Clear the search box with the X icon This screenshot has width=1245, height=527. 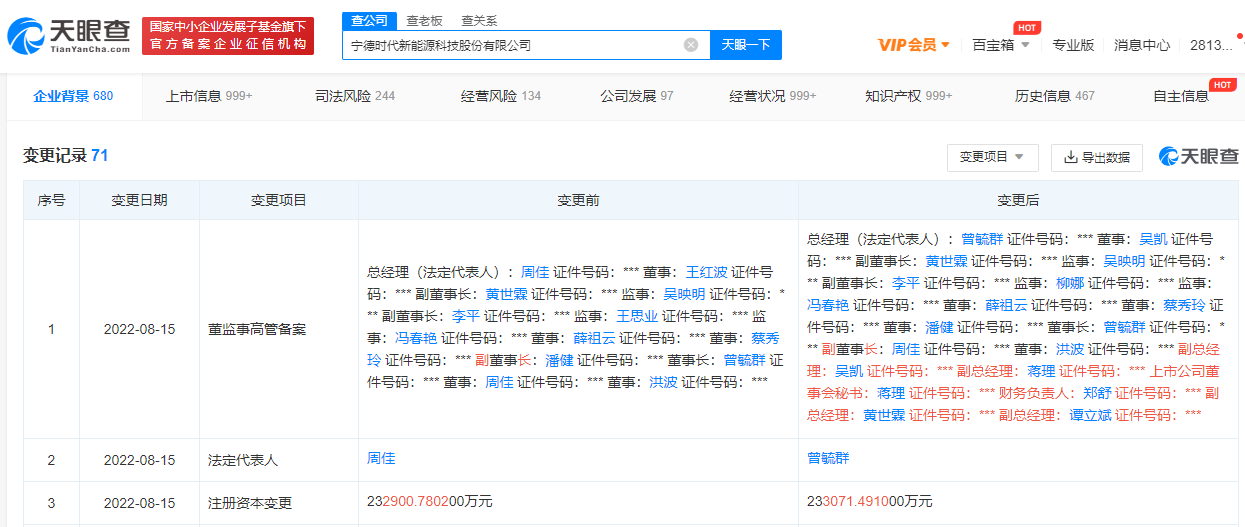(691, 45)
